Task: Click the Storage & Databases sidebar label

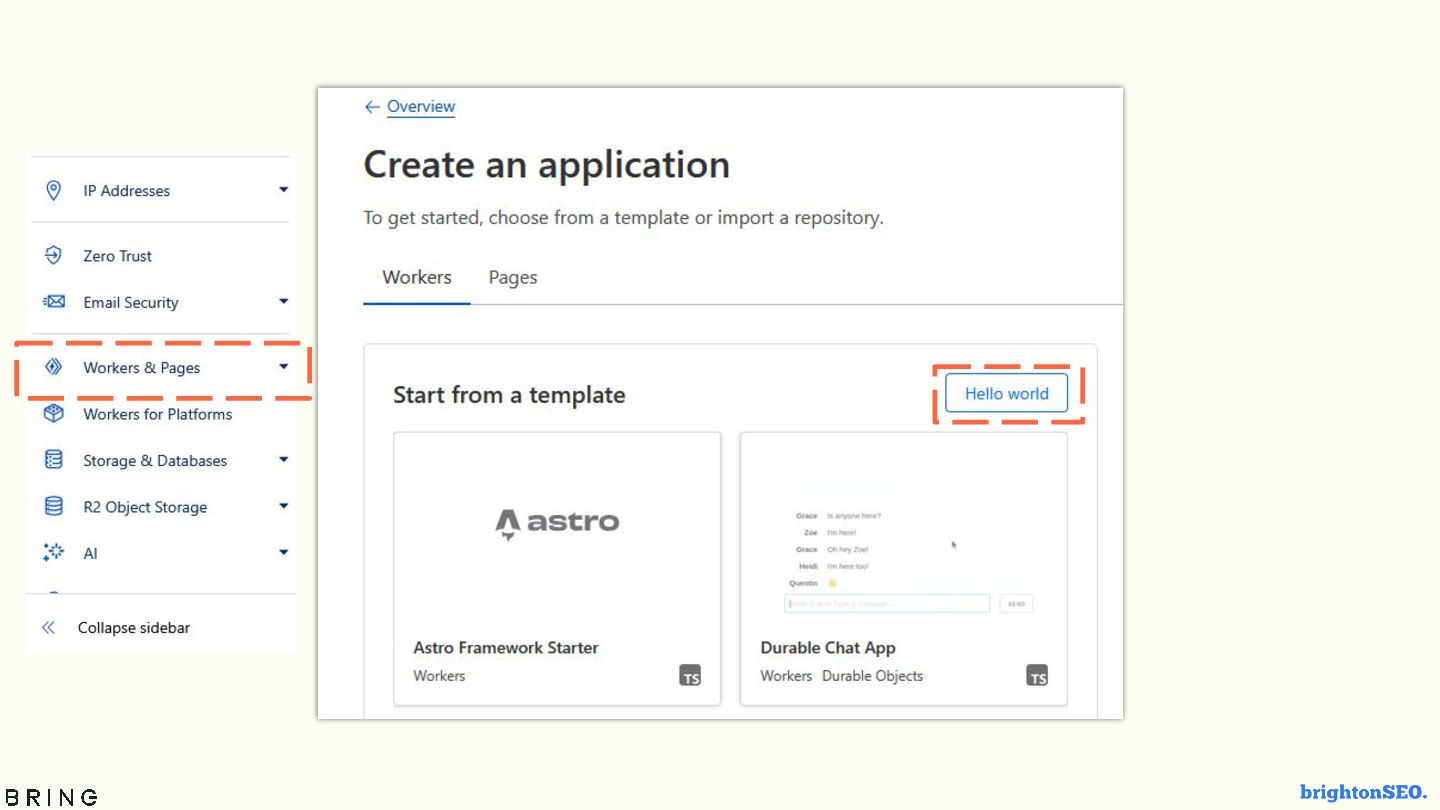Action: coord(155,461)
